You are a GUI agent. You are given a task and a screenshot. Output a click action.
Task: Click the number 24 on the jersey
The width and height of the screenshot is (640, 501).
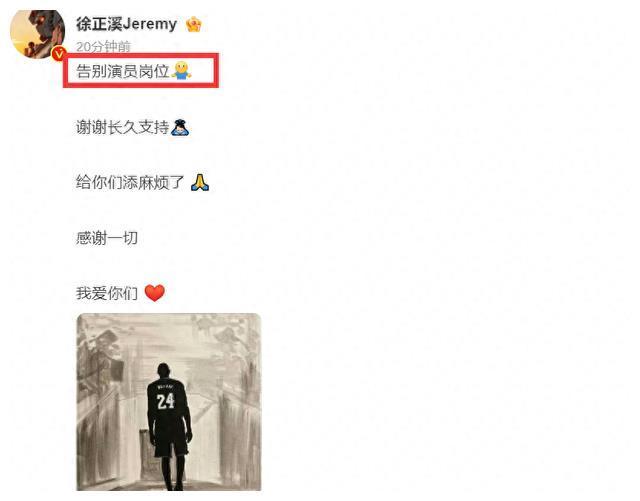(166, 401)
